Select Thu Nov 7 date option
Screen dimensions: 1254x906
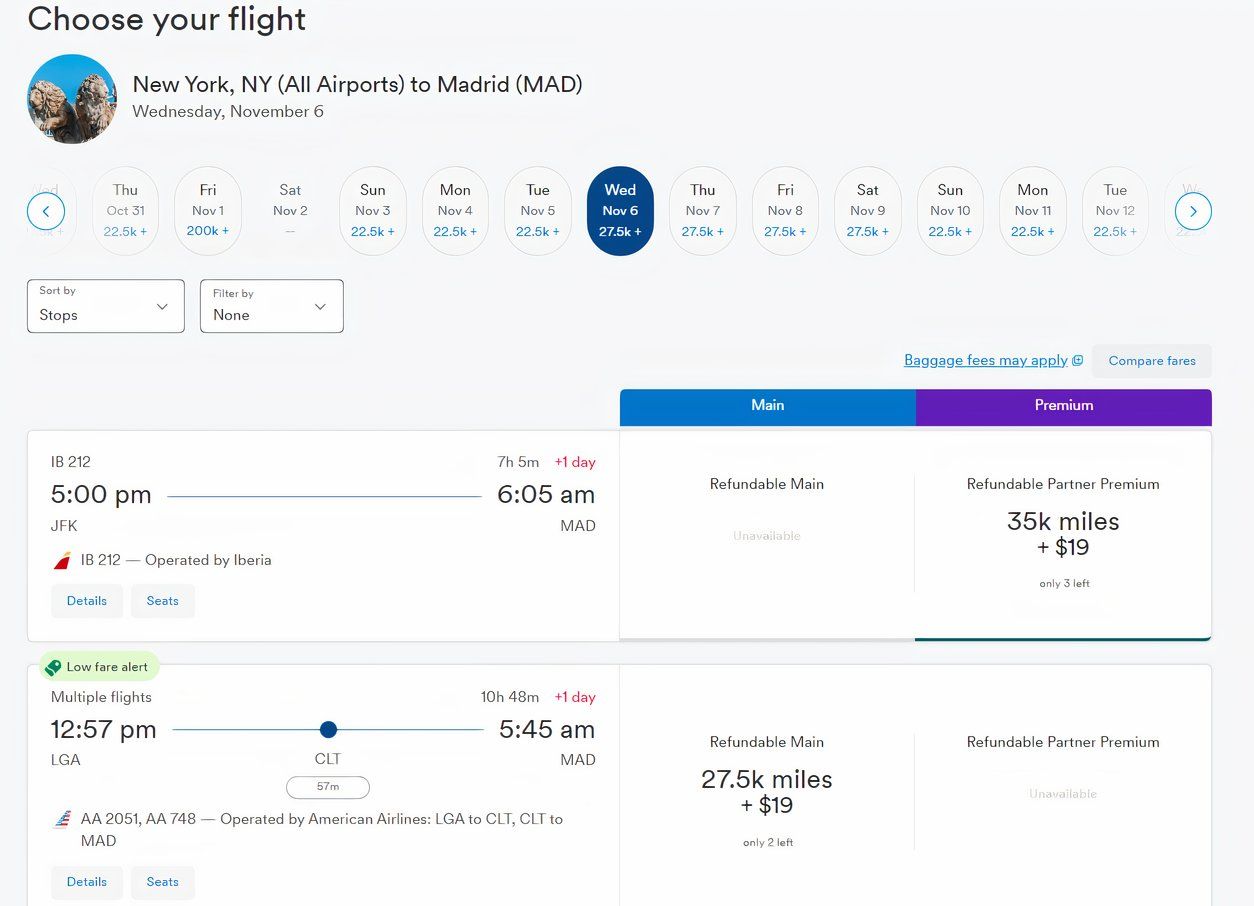(703, 211)
